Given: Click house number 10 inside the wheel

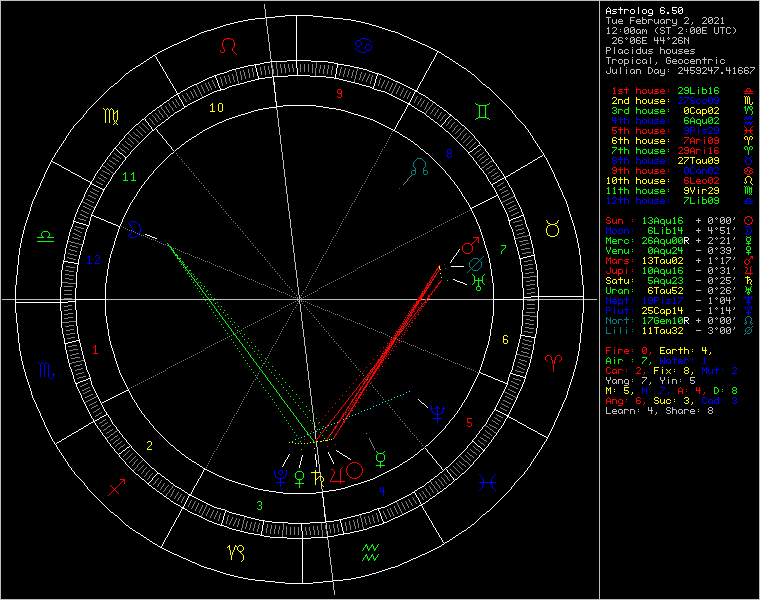Looking at the screenshot, I should point(216,108).
